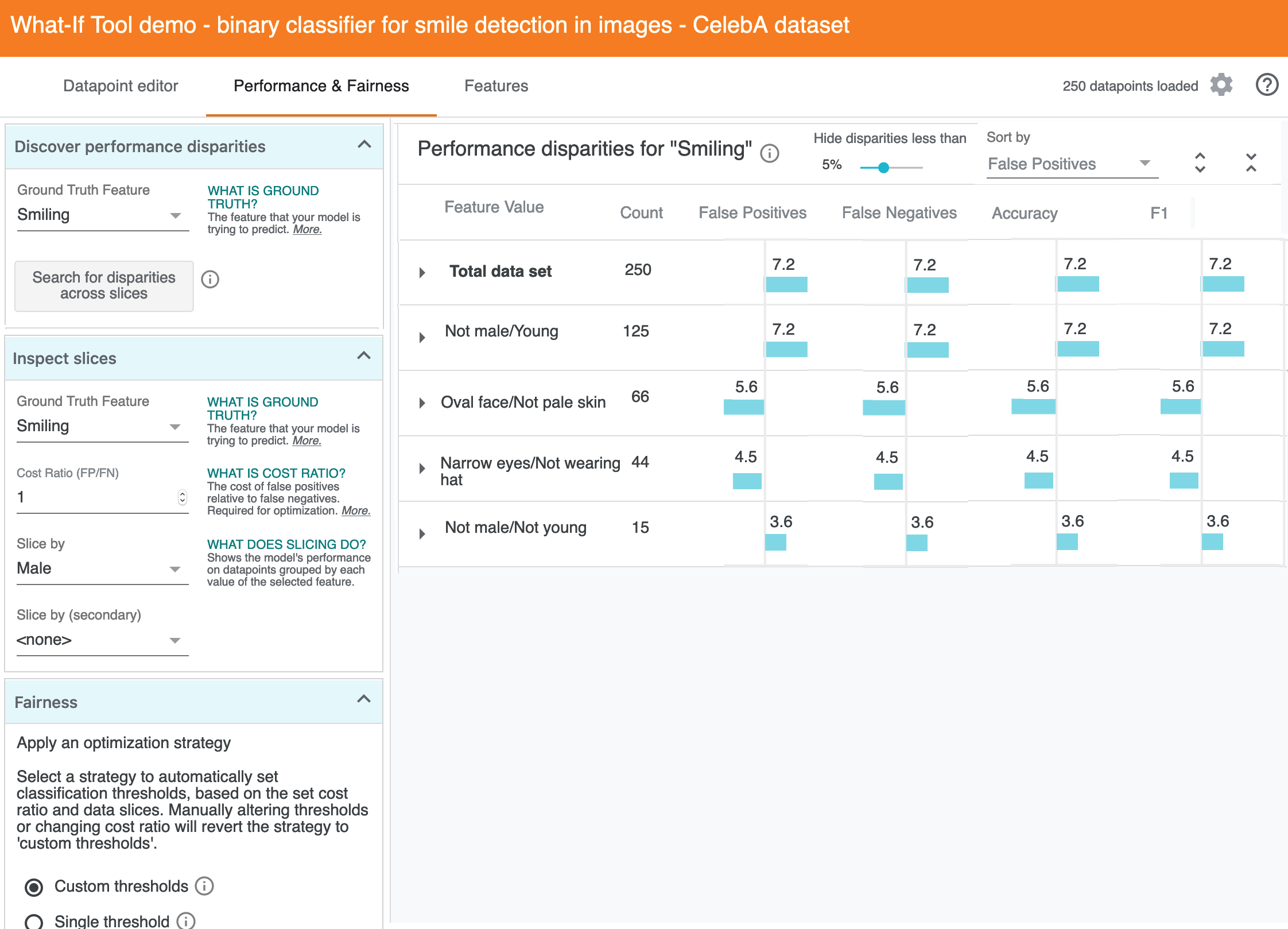Open the Slice by Male dropdown
1288x929 pixels.
coord(102,568)
